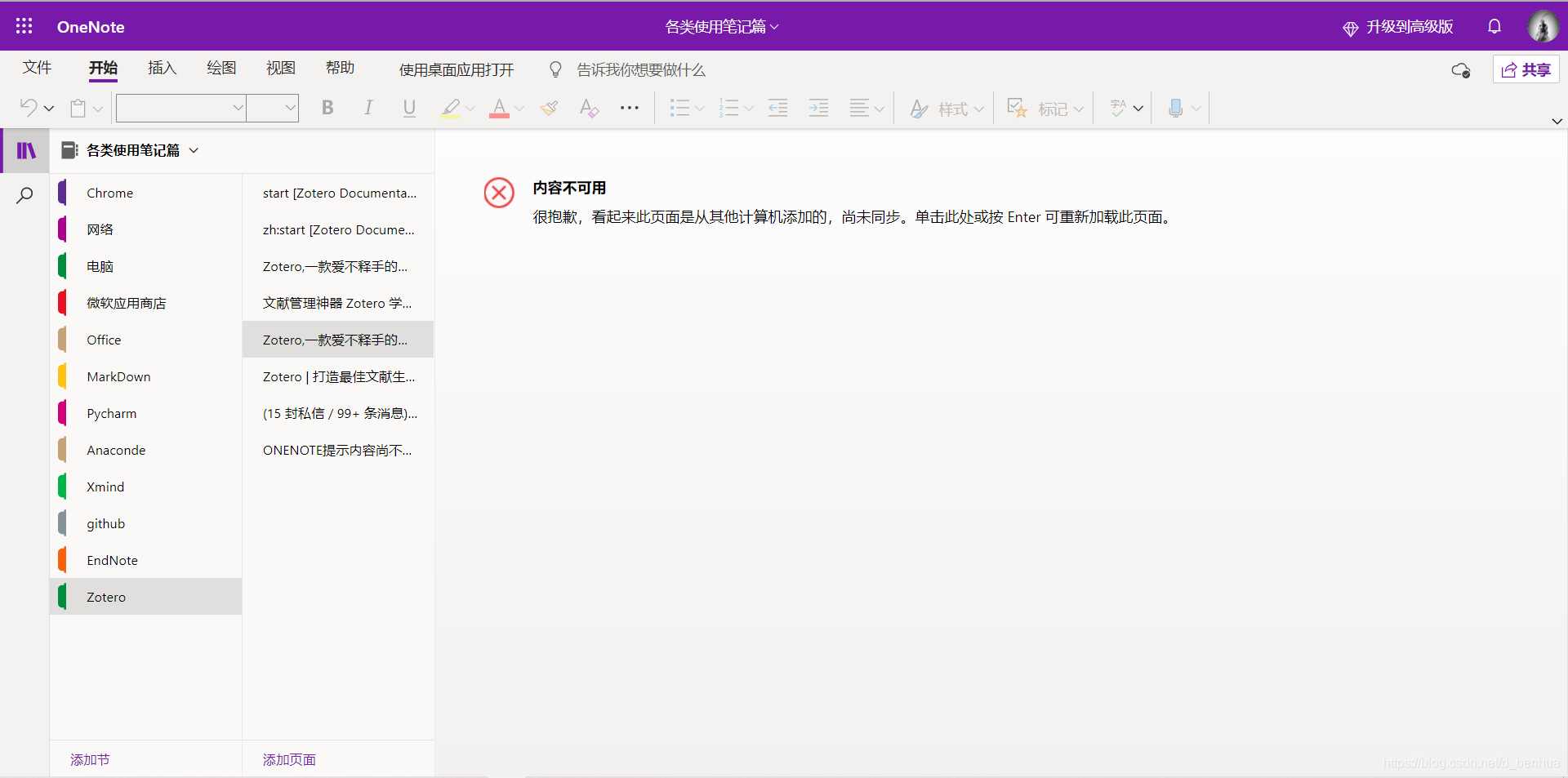
Task: Click the notifications bell icon
Action: 1494,26
